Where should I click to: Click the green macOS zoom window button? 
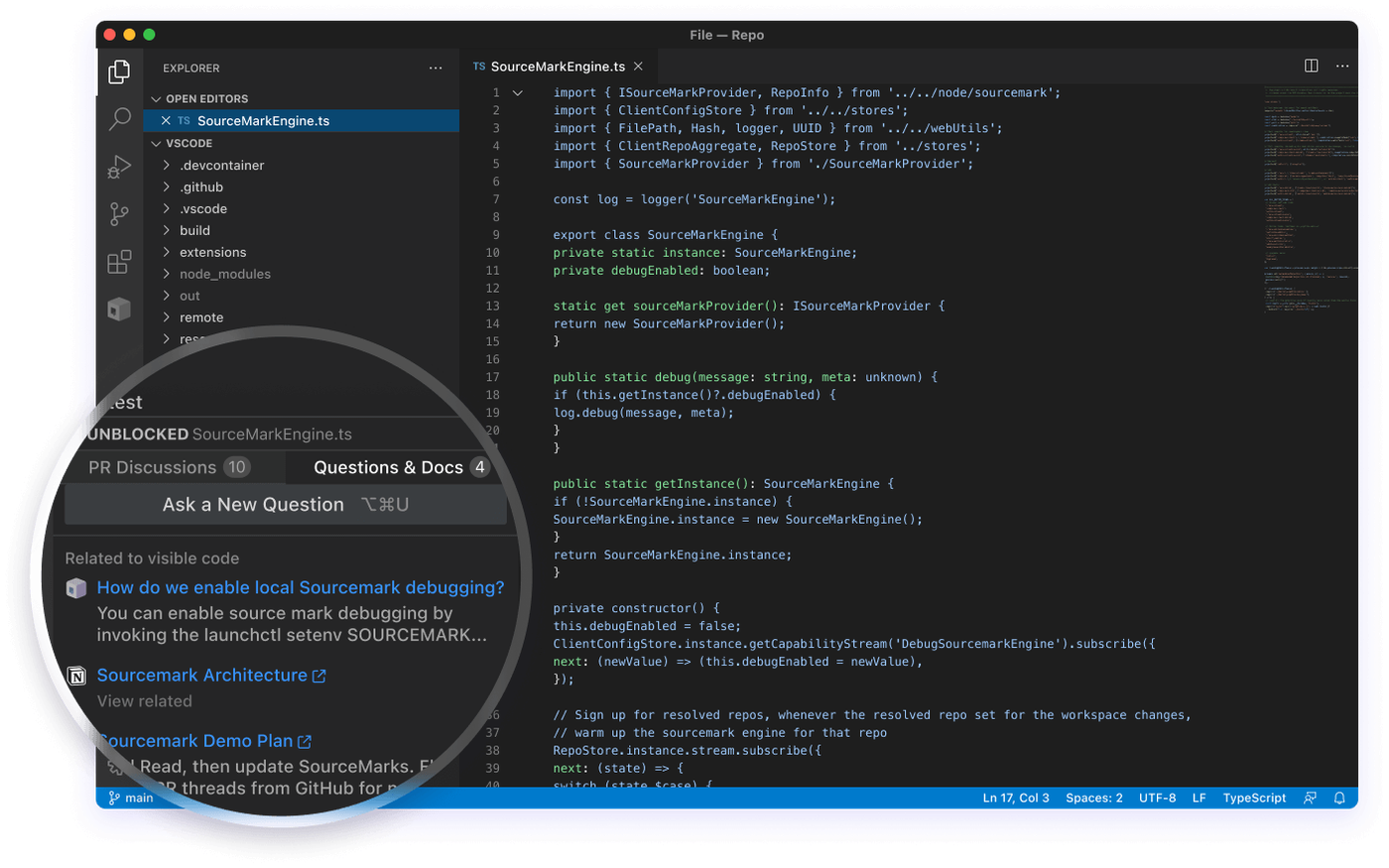[149, 35]
